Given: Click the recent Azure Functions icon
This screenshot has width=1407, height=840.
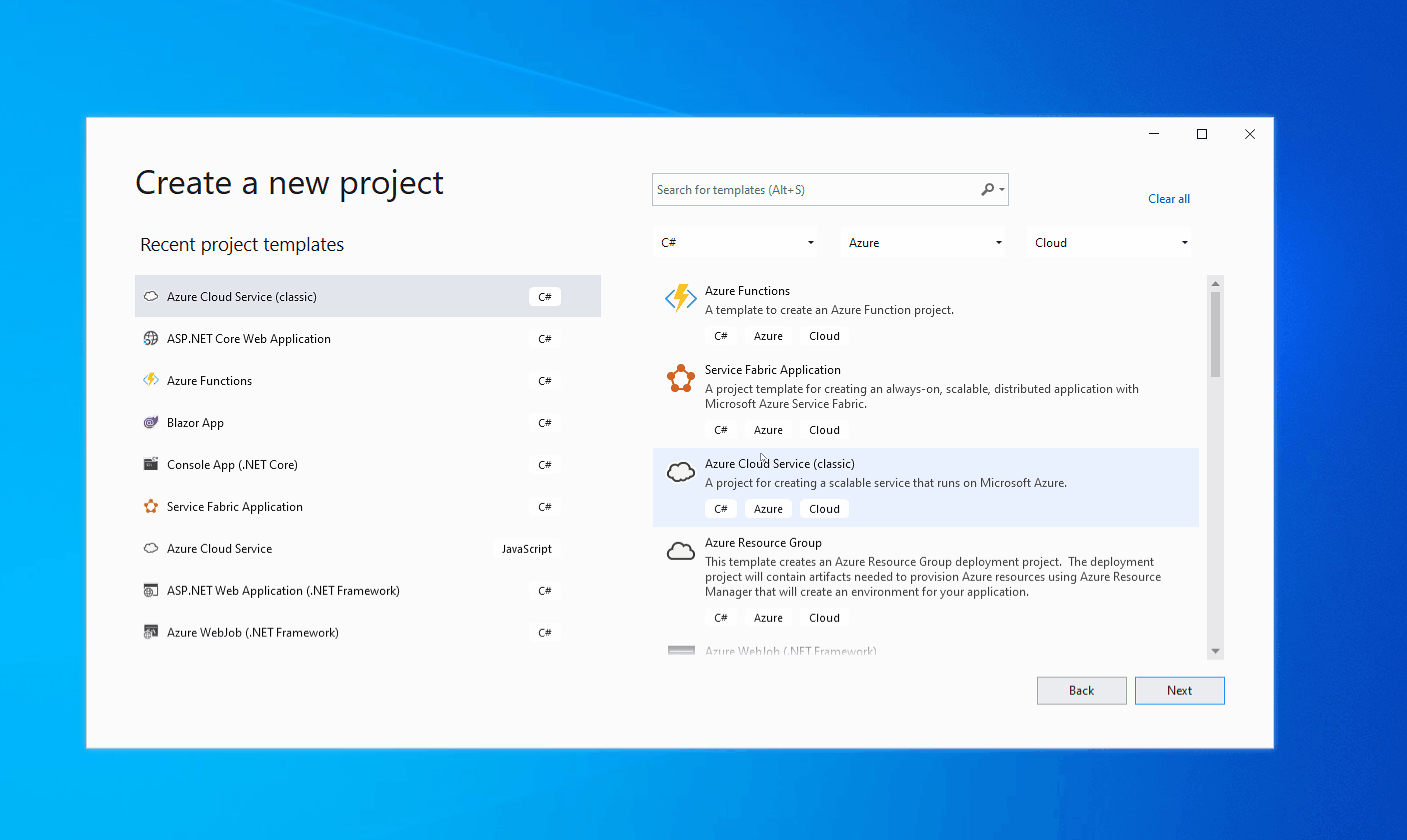Looking at the screenshot, I should coord(150,380).
